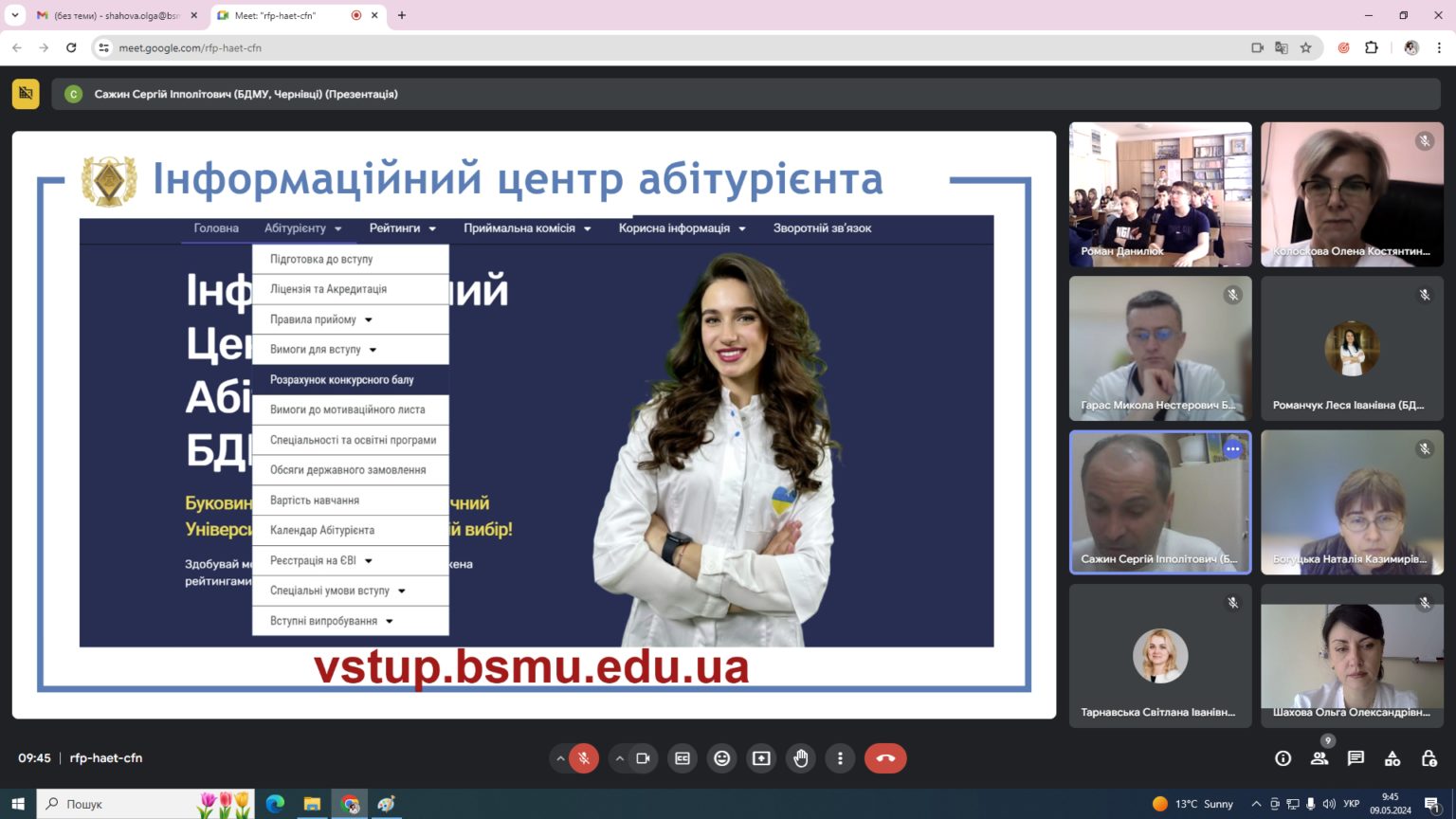The height and width of the screenshot is (819, 1456).
Task: Toggle the camera on or off
Action: (x=643, y=758)
